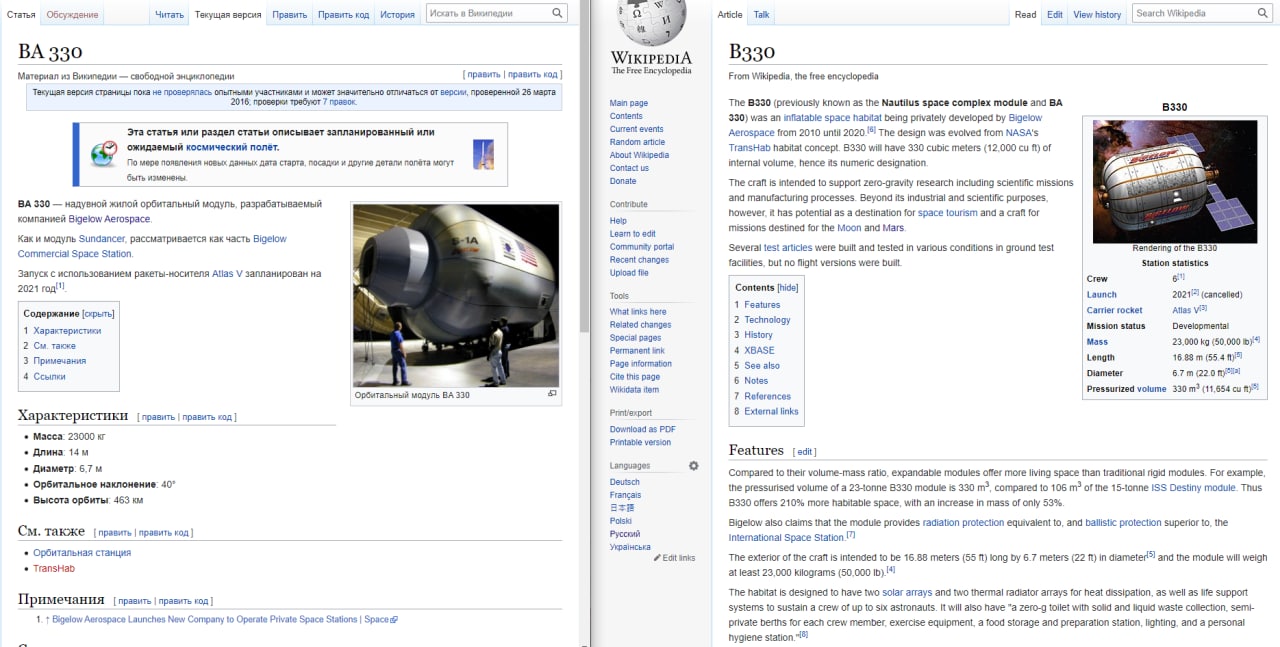The width and height of the screenshot is (1280, 647).
Task: Switch to the English Talk tab
Action: [x=762, y=15]
